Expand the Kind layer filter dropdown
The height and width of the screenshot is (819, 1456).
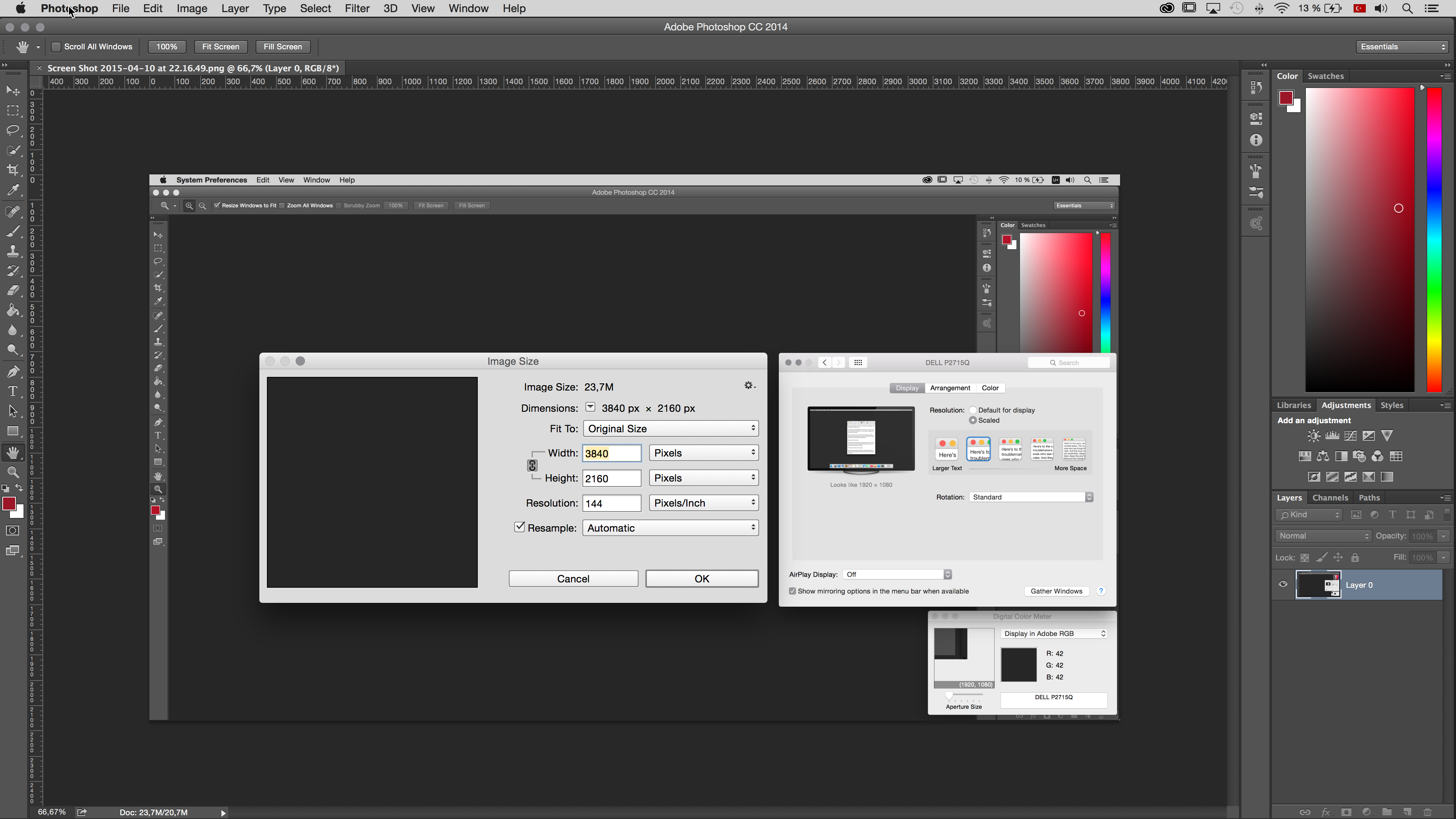click(x=1309, y=515)
